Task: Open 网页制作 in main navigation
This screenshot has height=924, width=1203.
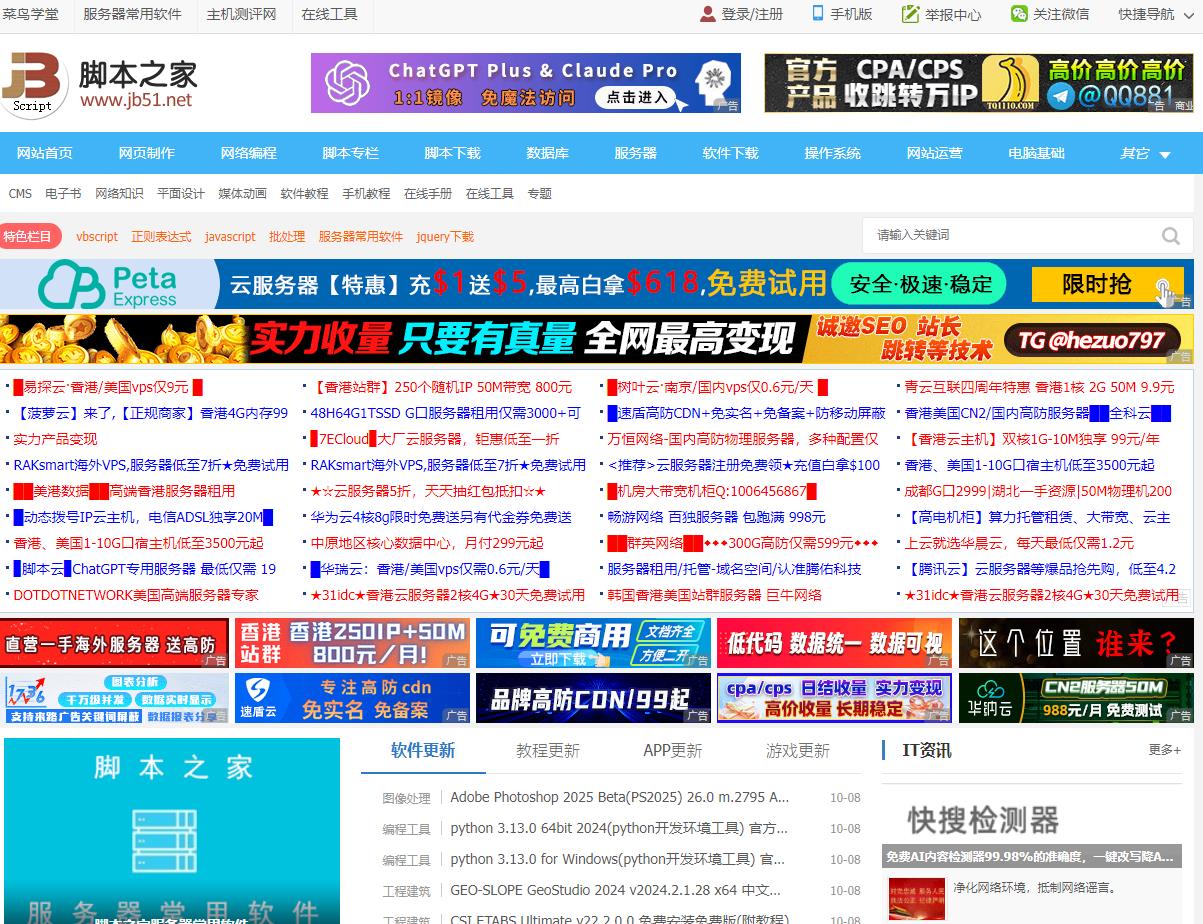Action: (147, 153)
